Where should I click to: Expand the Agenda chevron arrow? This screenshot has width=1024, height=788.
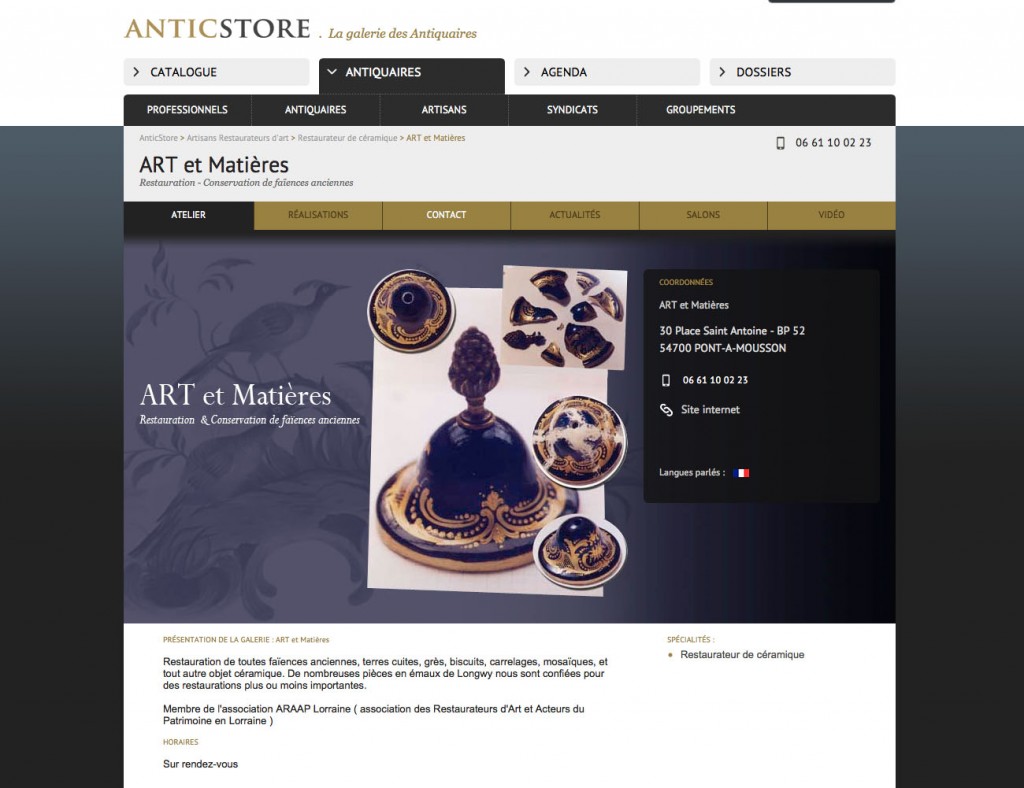click(526, 72)
